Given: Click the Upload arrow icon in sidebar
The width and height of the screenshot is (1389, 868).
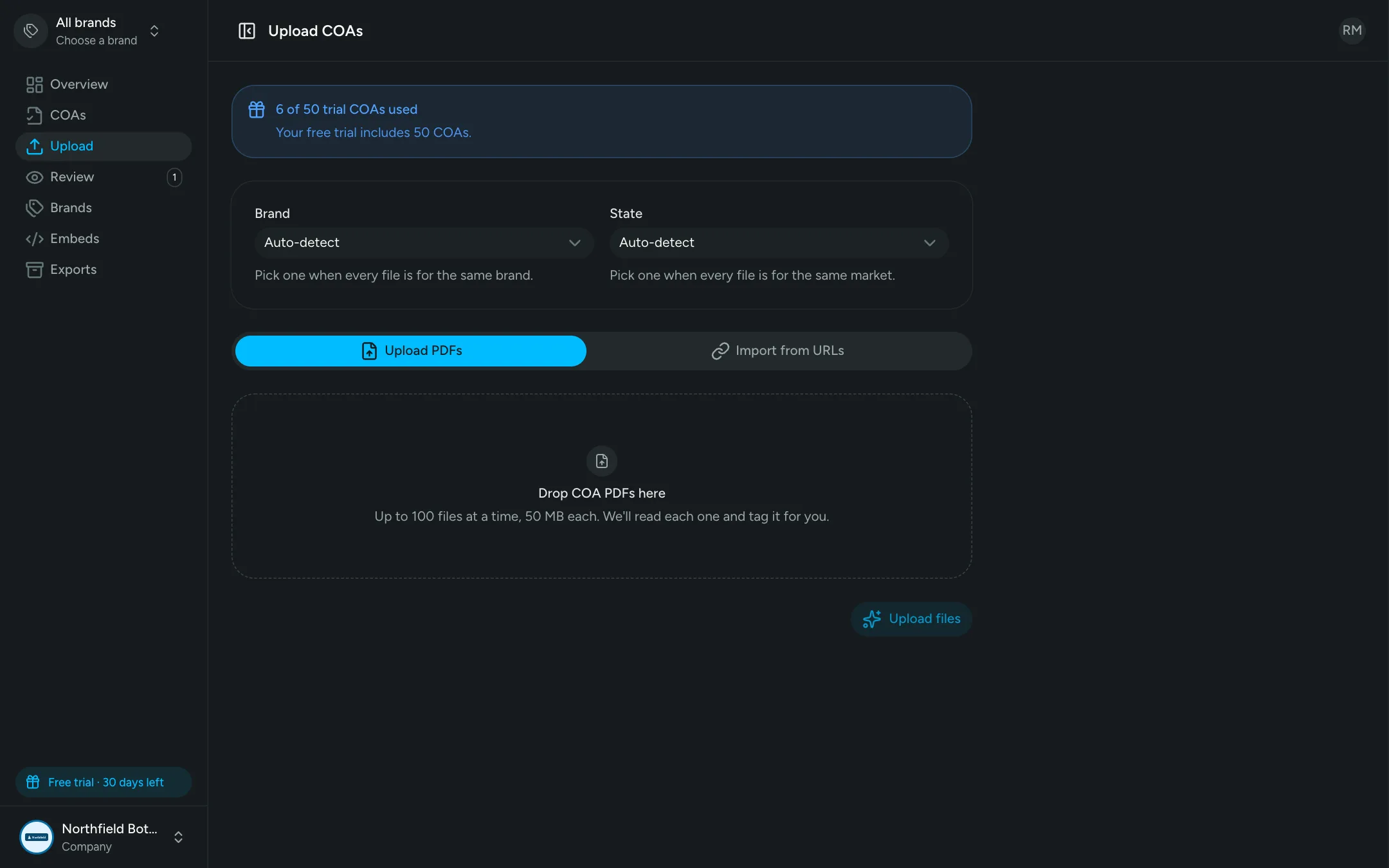Looking at the screenshot, I should tap(34, 146).
